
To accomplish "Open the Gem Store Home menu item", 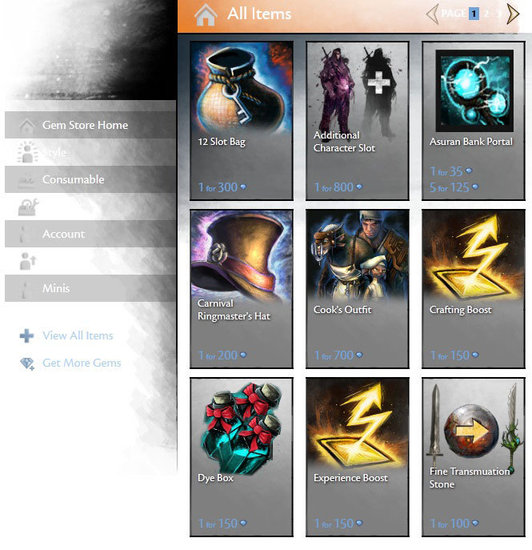I will (x=90, y=125).
